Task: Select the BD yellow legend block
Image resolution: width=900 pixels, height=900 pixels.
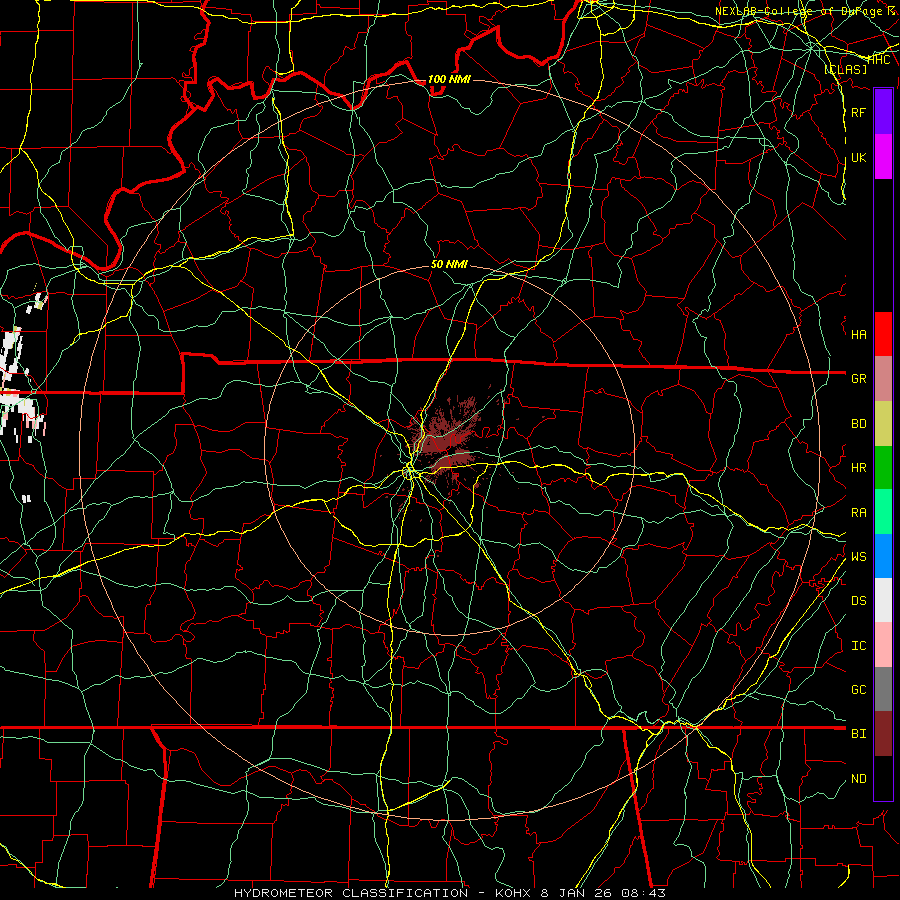Action: click(x=883, y=424)
